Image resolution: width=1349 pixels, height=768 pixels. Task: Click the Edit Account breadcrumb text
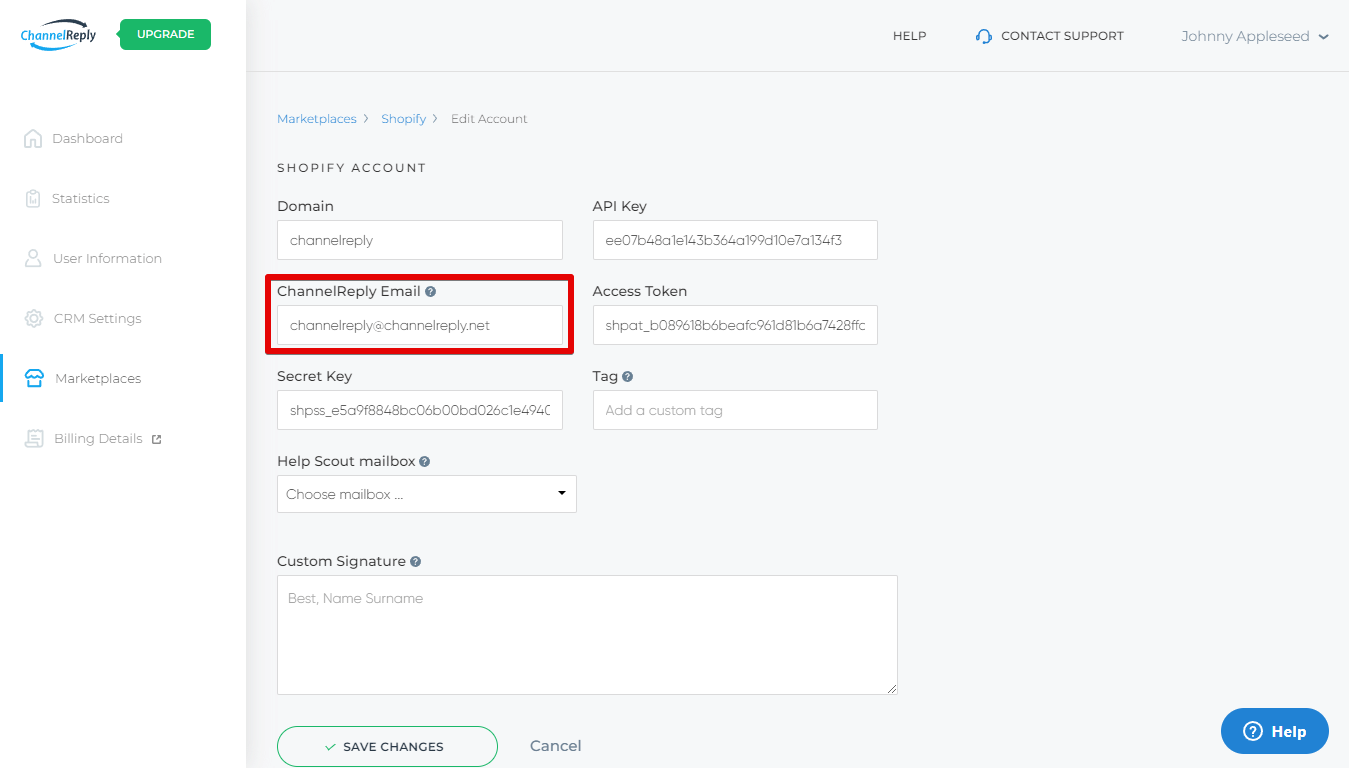click(489, 119)
